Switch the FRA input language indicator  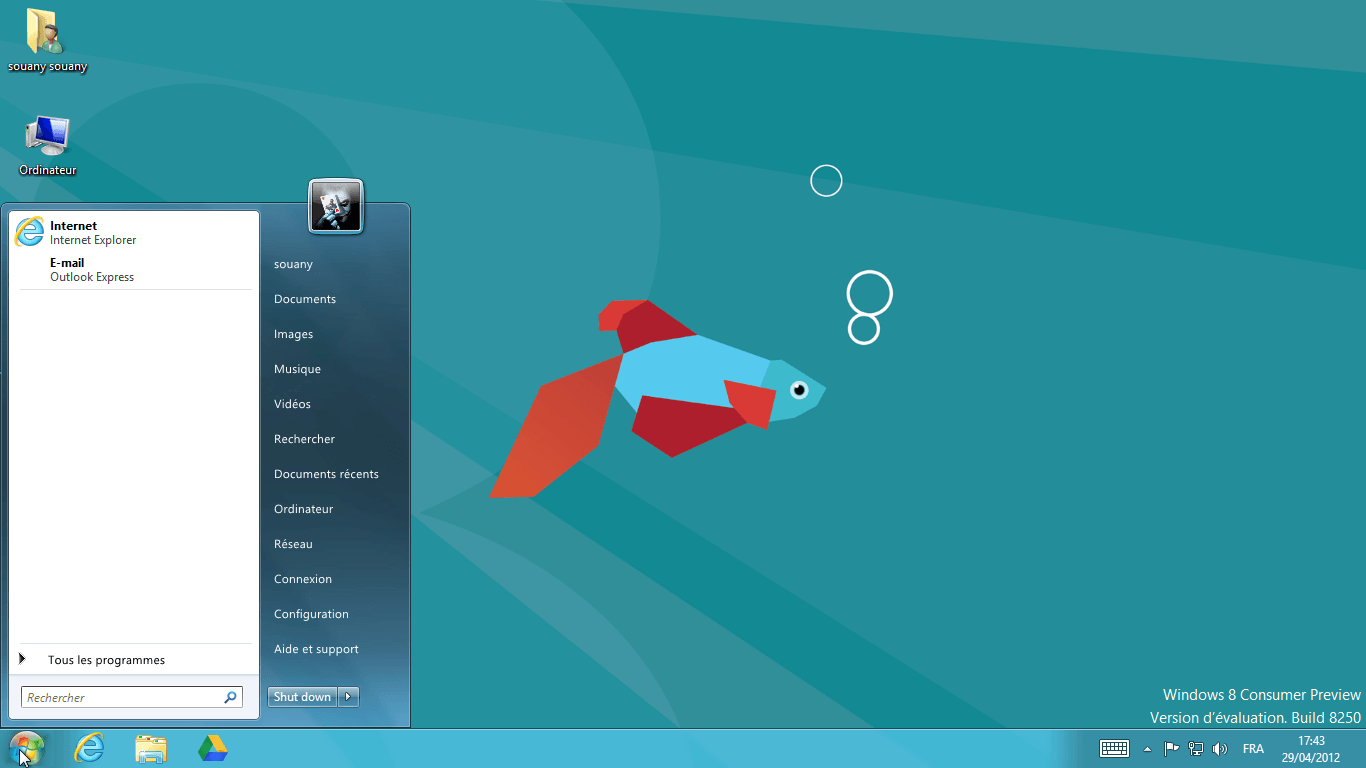click(x=1252, y=749)
